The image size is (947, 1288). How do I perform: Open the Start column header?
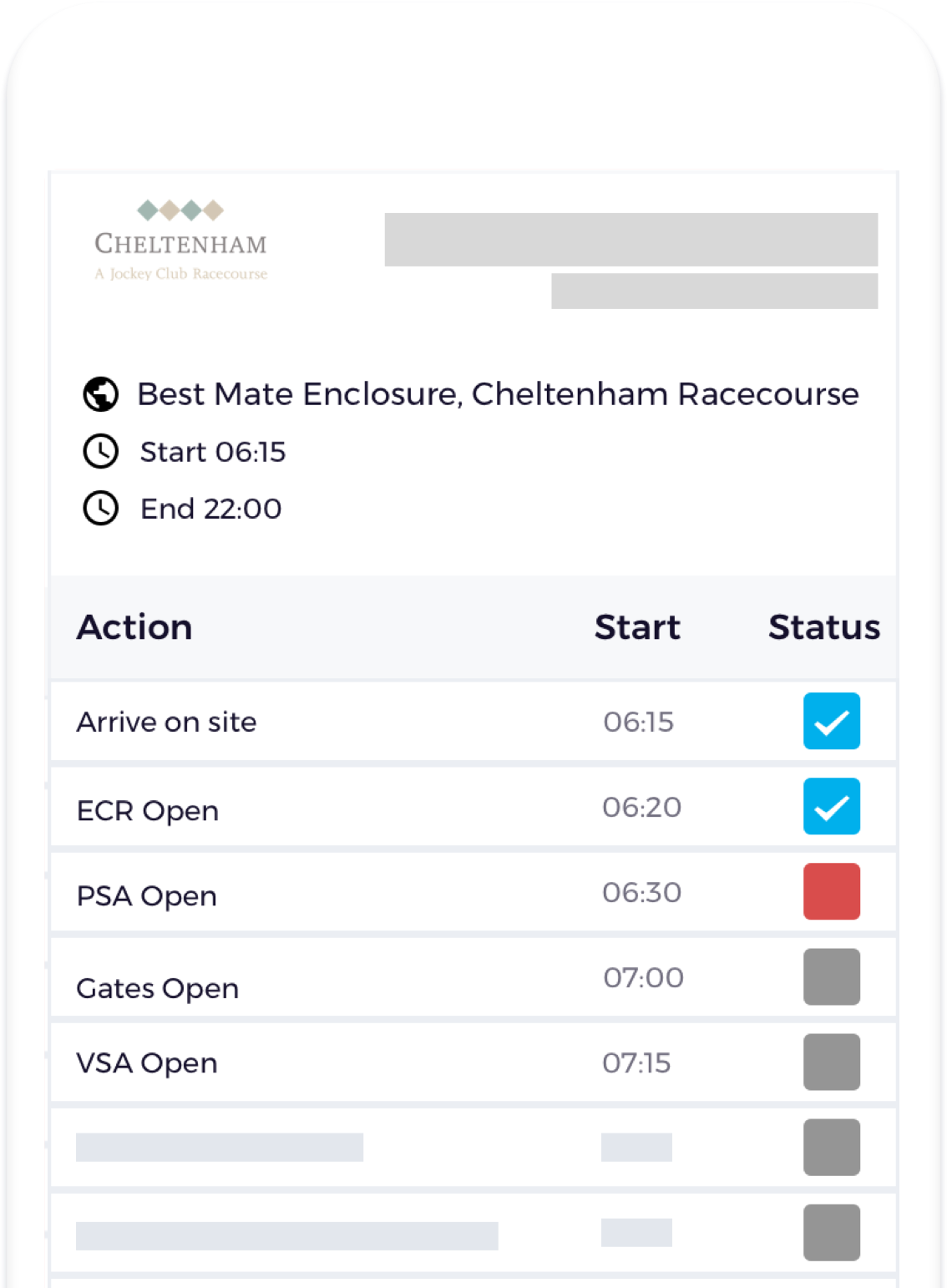(x=637, y=626)
